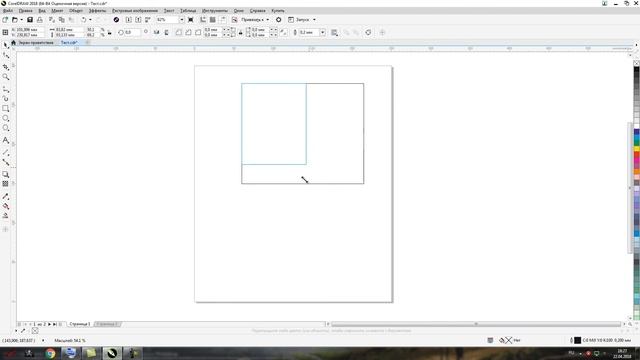Select the Transparency tool
This screenshot has height=360, width=640.
[x=6, y=184]
